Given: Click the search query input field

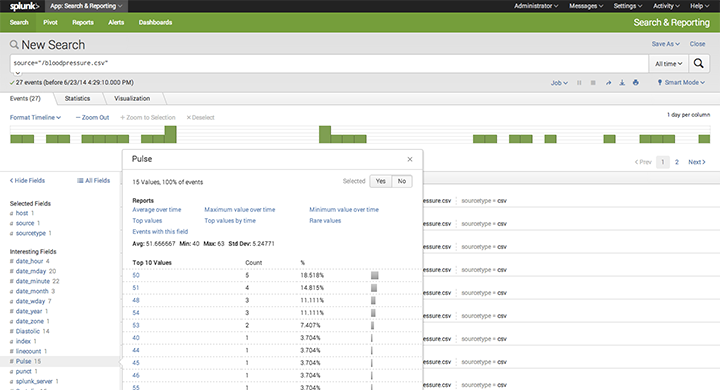Looking at the screenshot, I should coord(329,64).
